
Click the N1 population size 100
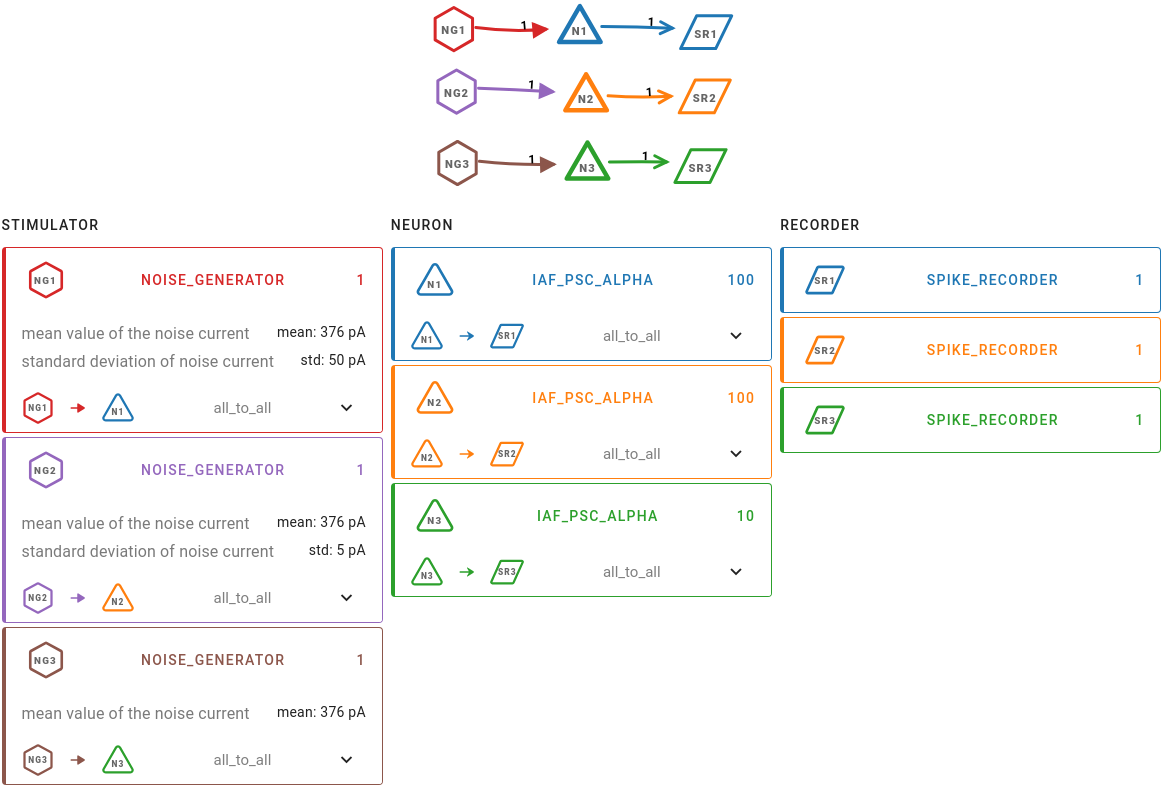[x=741, y=280]
